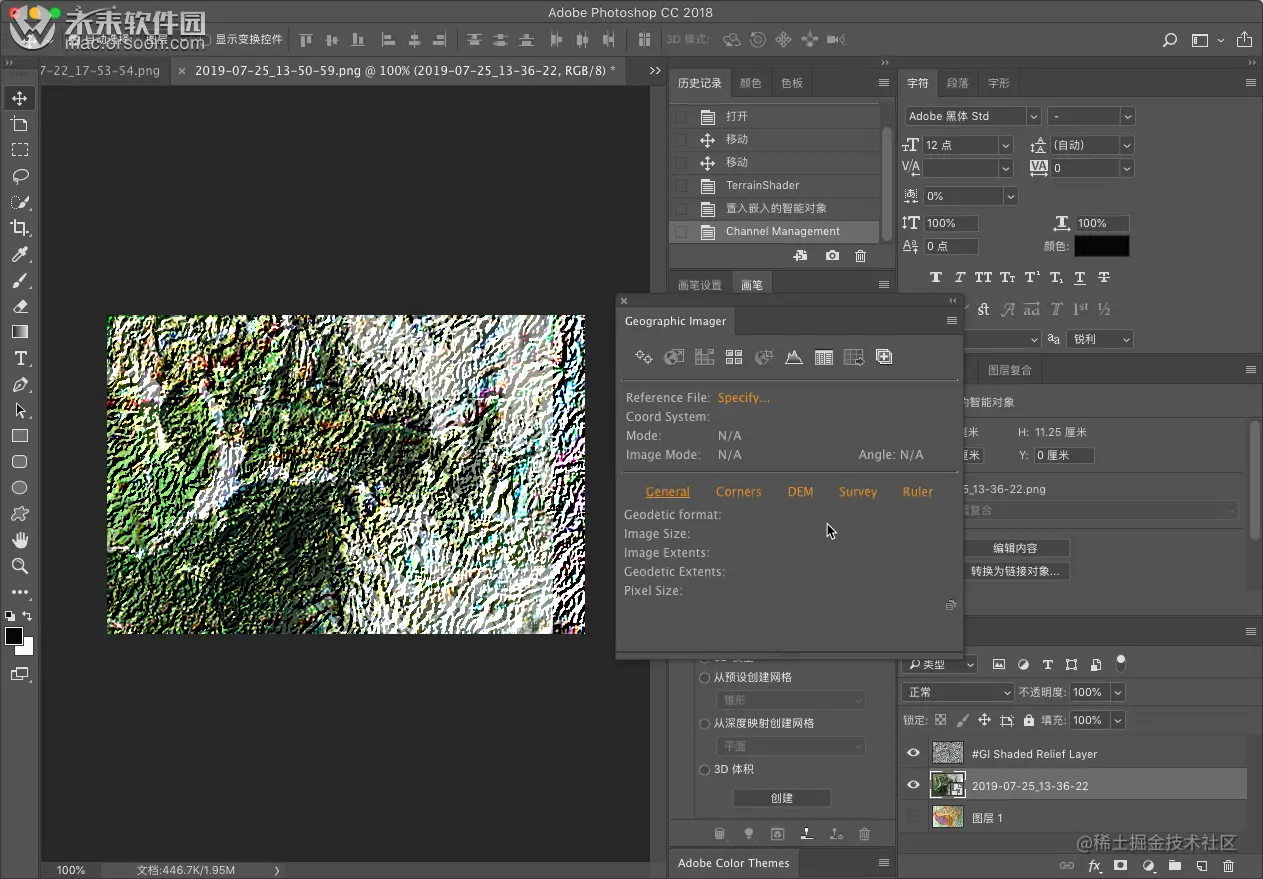Select the Move tool

tap(19, 98)
